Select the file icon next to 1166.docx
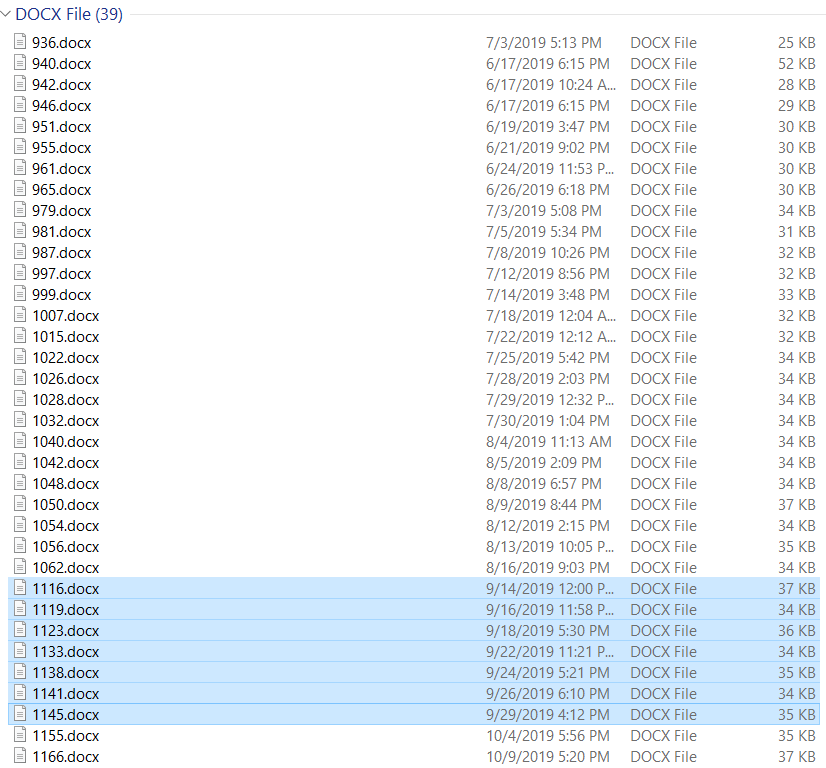 [x=20, y=756]
